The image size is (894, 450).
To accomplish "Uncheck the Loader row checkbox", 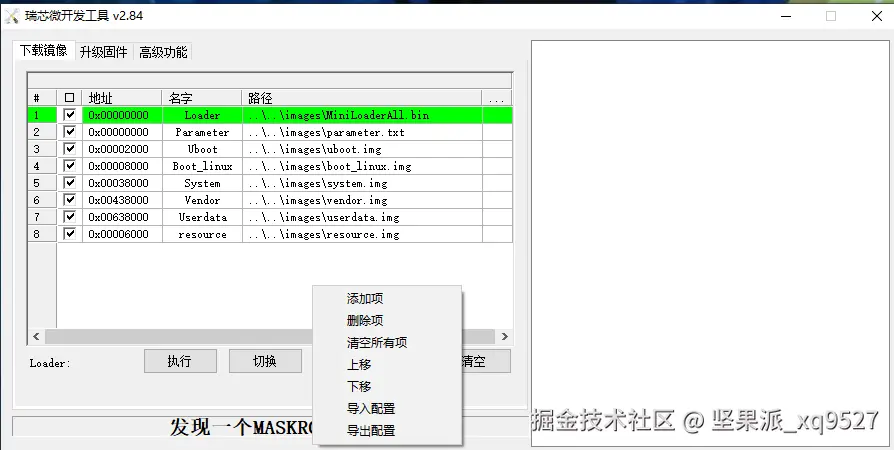I will pos(70,115).
